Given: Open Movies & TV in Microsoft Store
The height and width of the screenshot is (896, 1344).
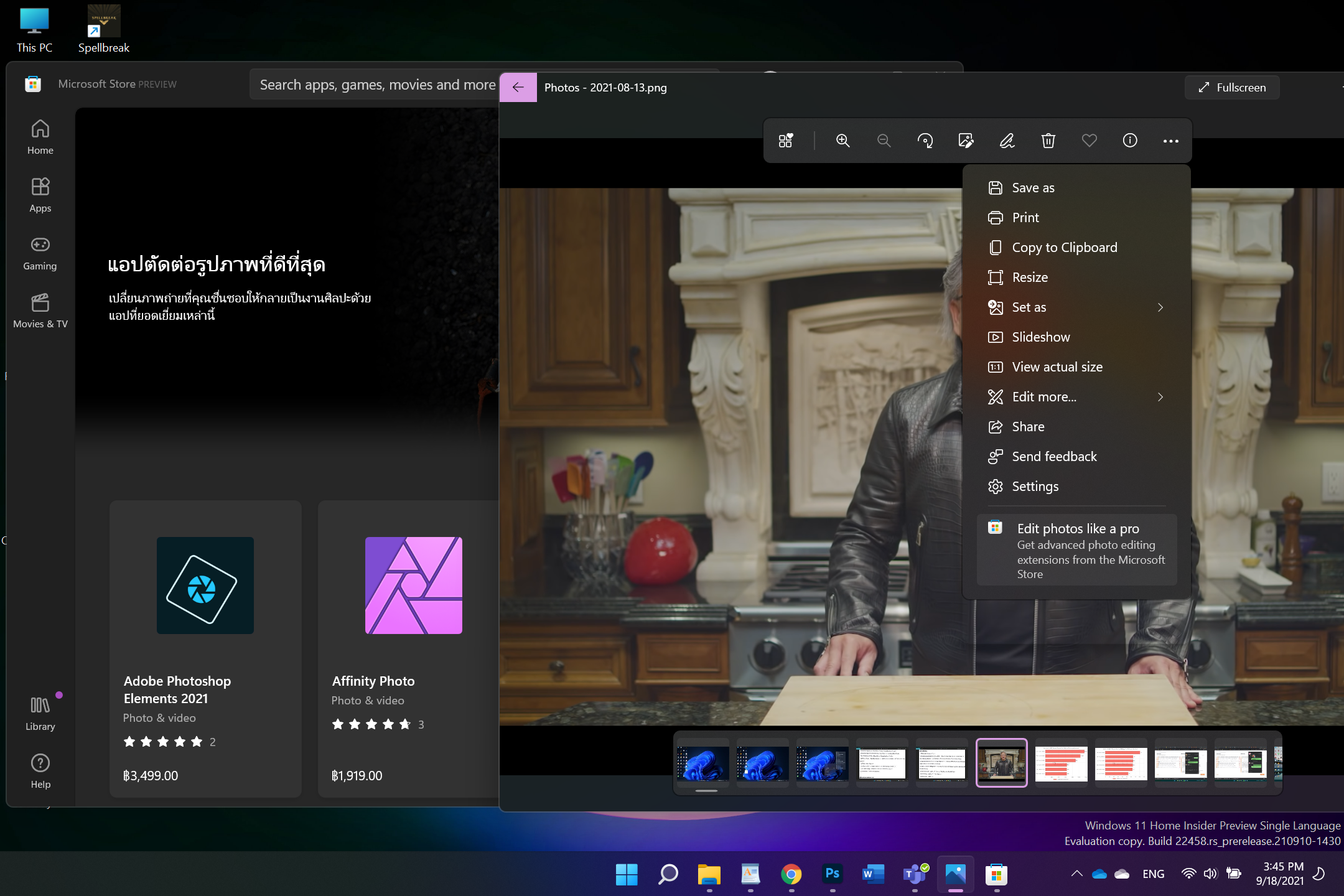Looking at the screenshot, I should point(40,310).
